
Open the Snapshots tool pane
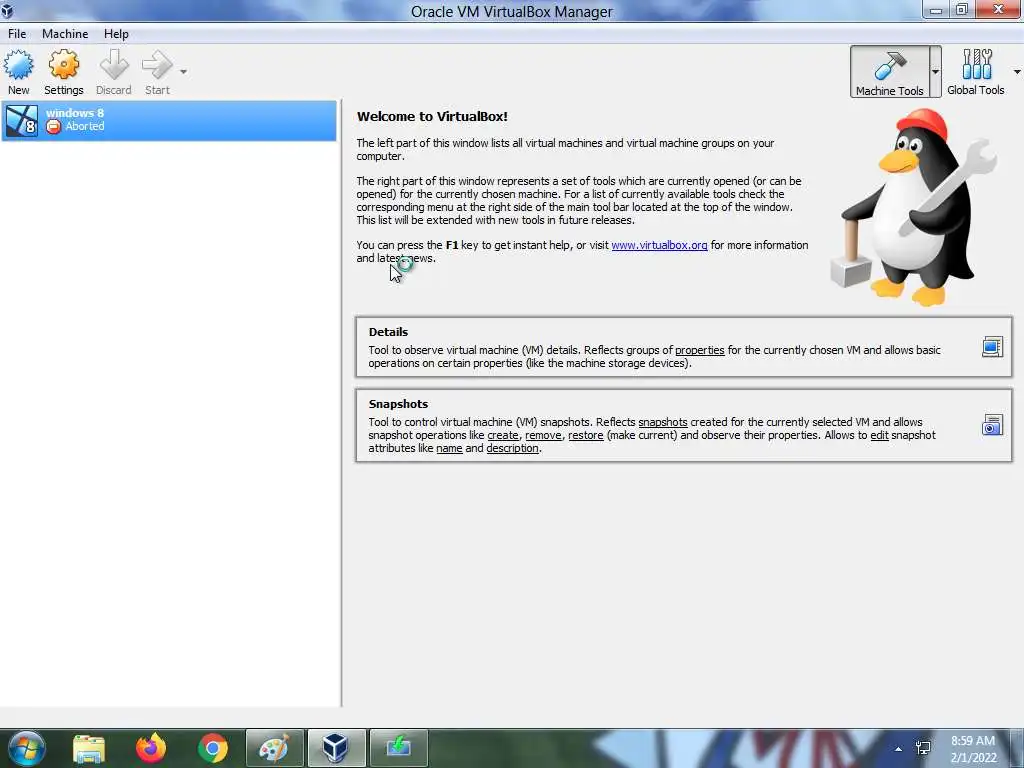(x=684, y=425)
